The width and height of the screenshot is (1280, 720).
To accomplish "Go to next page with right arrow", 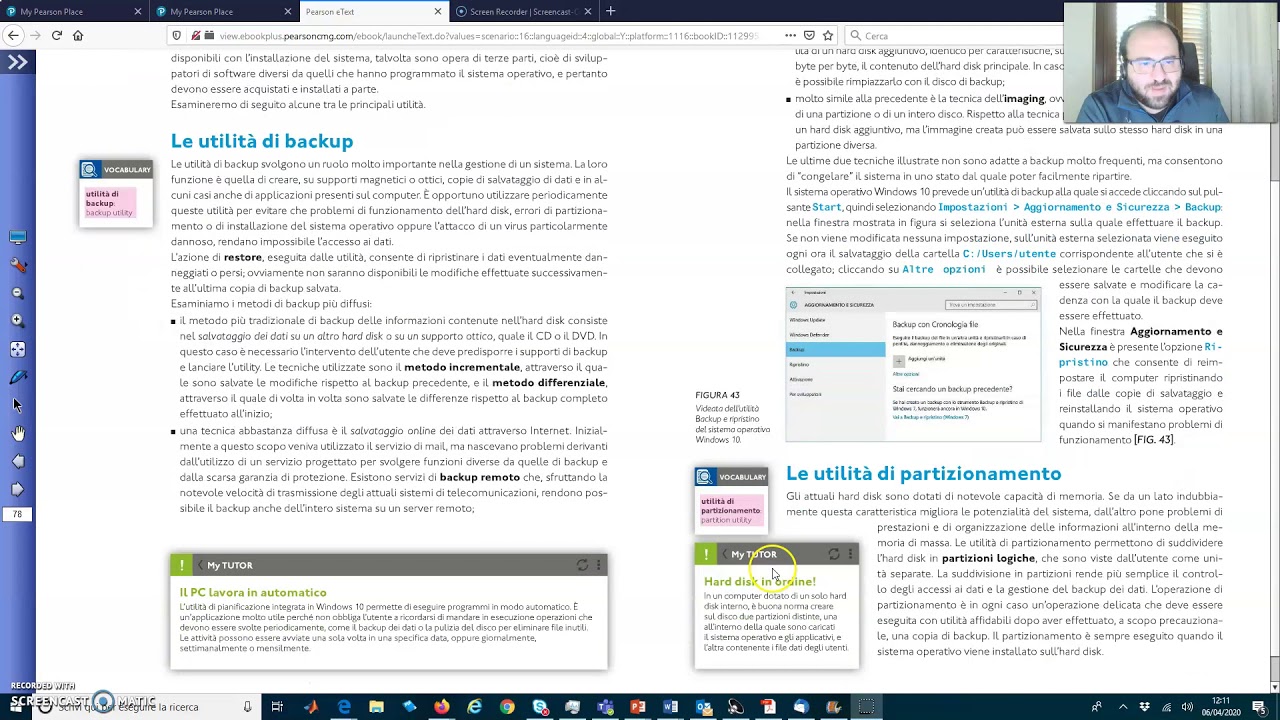I will point(17,489).
